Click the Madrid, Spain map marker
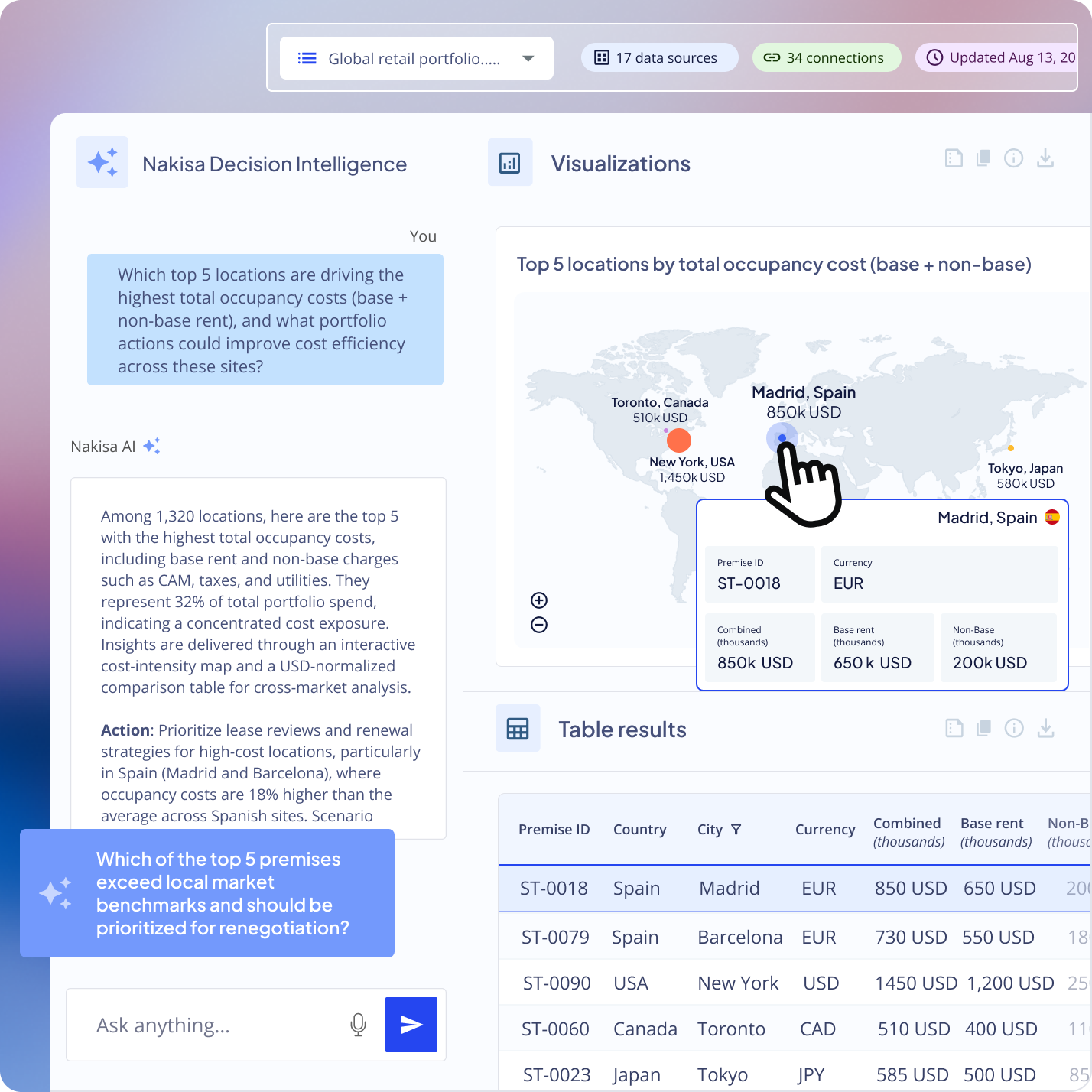The height and width of the screenshot is (1092, 1092). coord(782,437)
